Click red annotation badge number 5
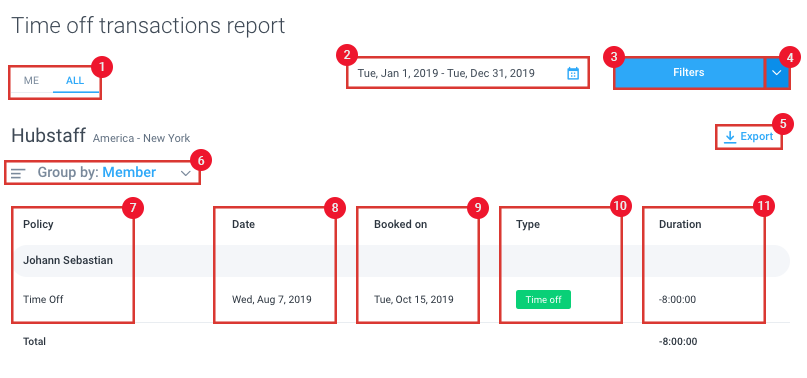 pyautogui.click(x=783, y=124)
